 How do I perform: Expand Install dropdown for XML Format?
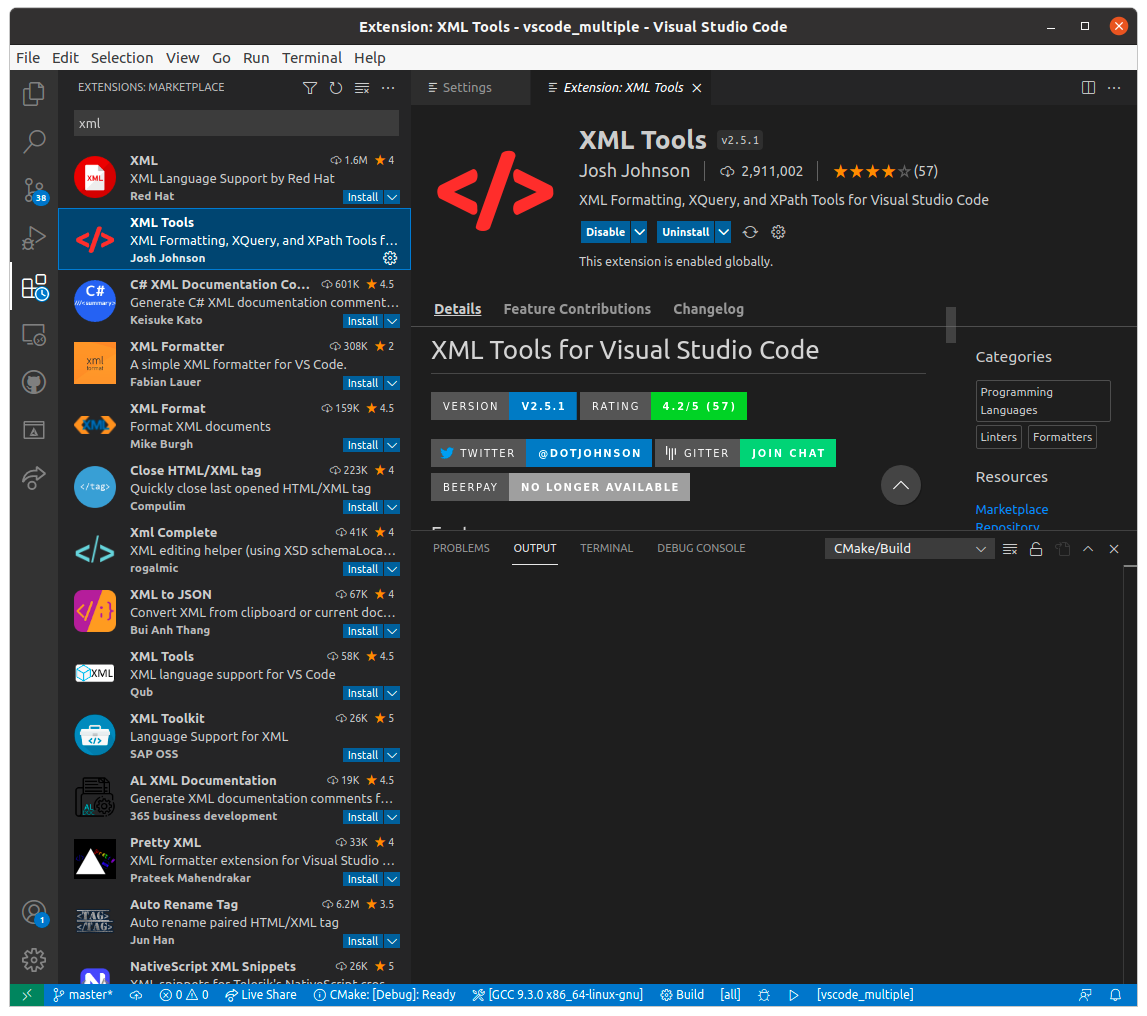pos(392,445)
